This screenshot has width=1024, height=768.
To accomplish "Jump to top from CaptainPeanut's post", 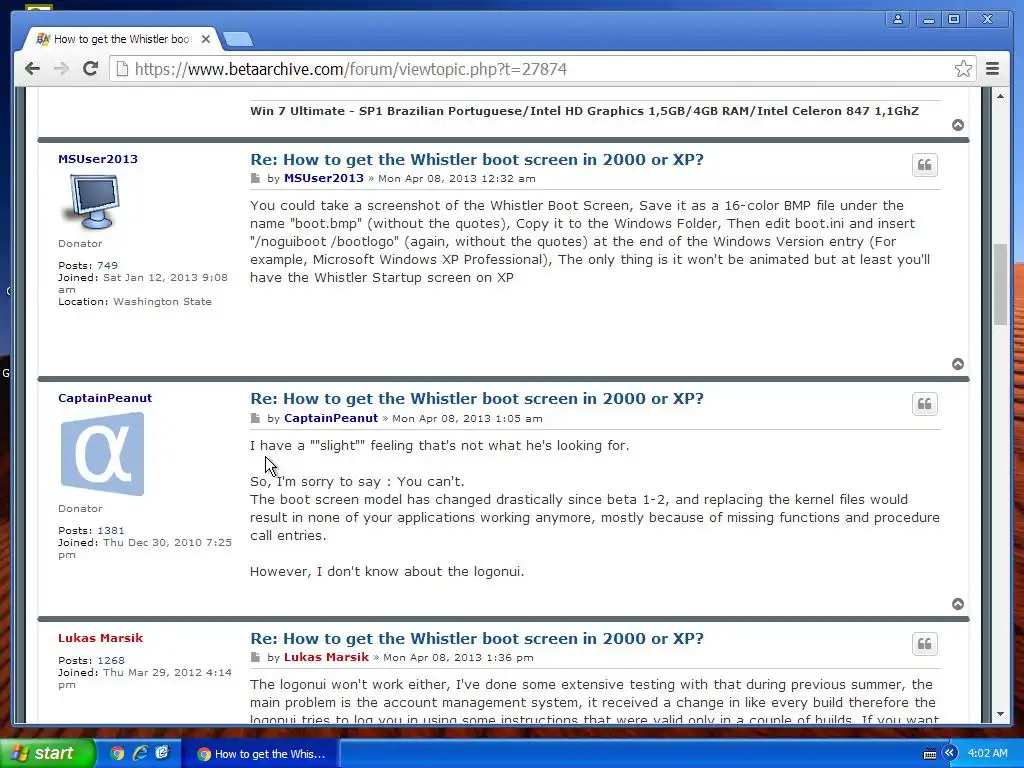I will pyautogui.click(x=957, y=603).
